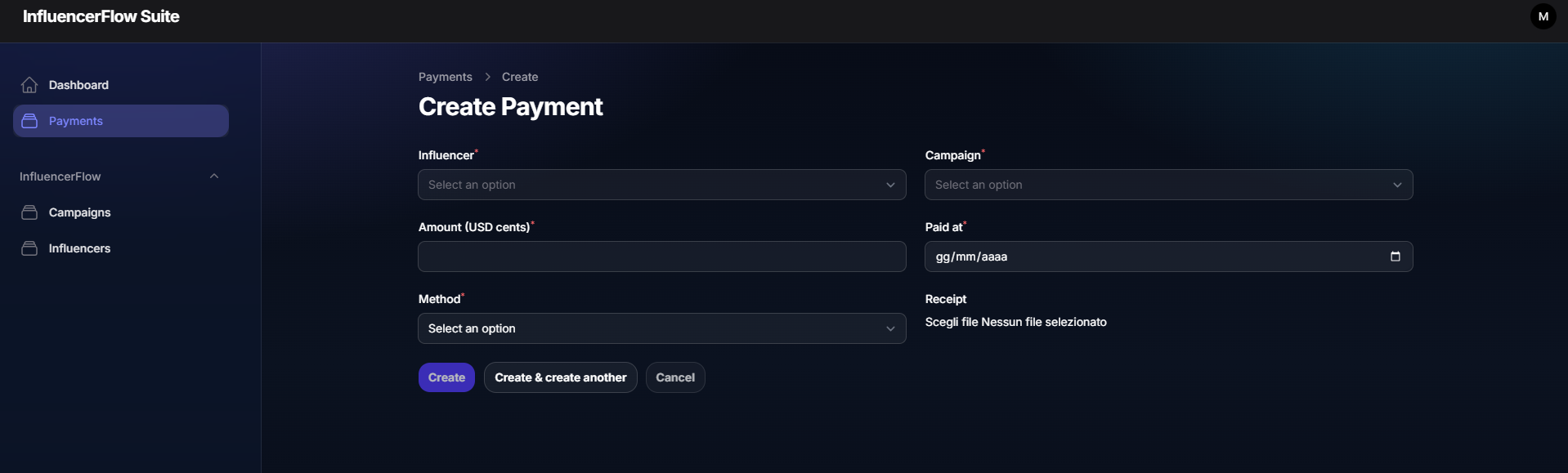
Task: Click the Campaigns sidebar icon
Action: [x=29, y=212]
